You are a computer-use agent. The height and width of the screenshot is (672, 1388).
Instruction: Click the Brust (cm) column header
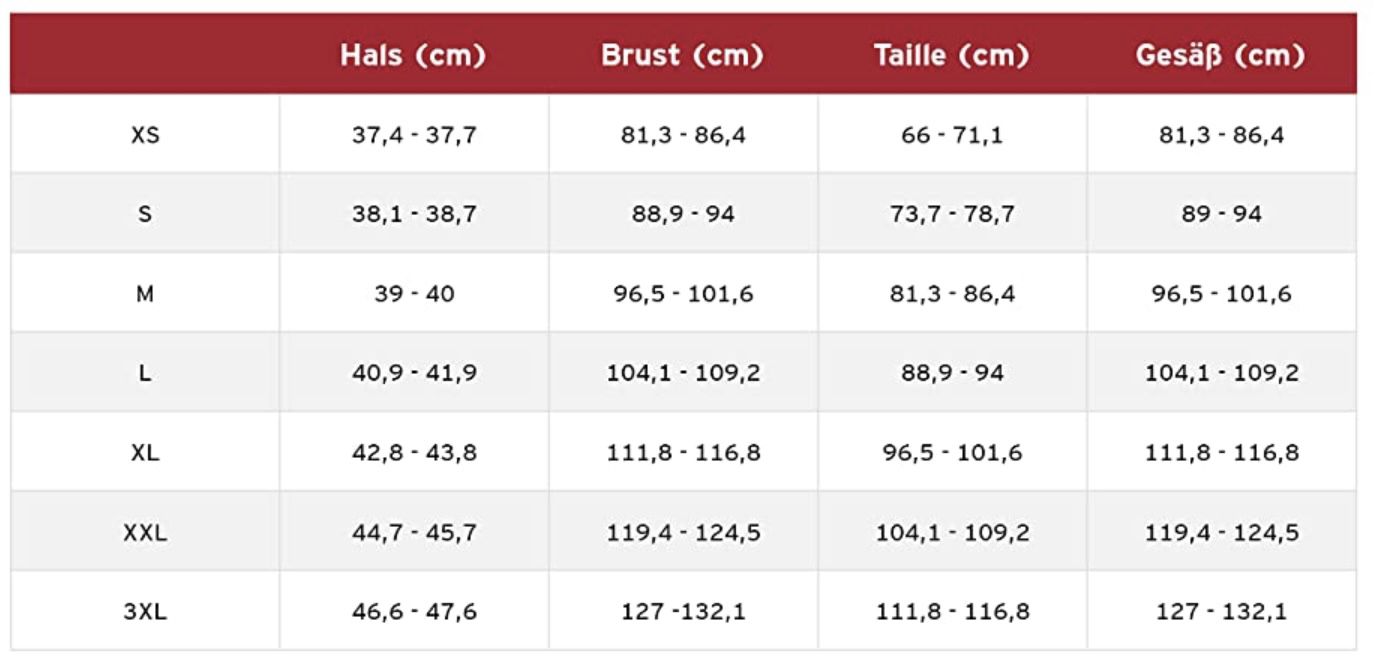pos(682,56)
